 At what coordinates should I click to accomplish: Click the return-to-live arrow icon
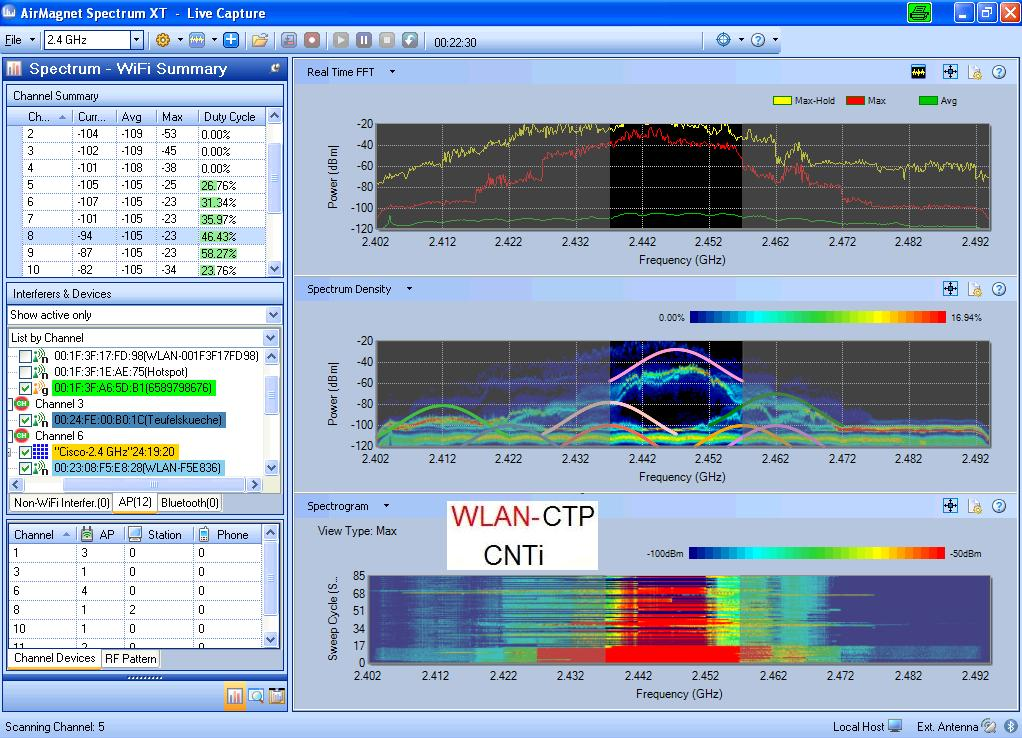coord(409,40)
